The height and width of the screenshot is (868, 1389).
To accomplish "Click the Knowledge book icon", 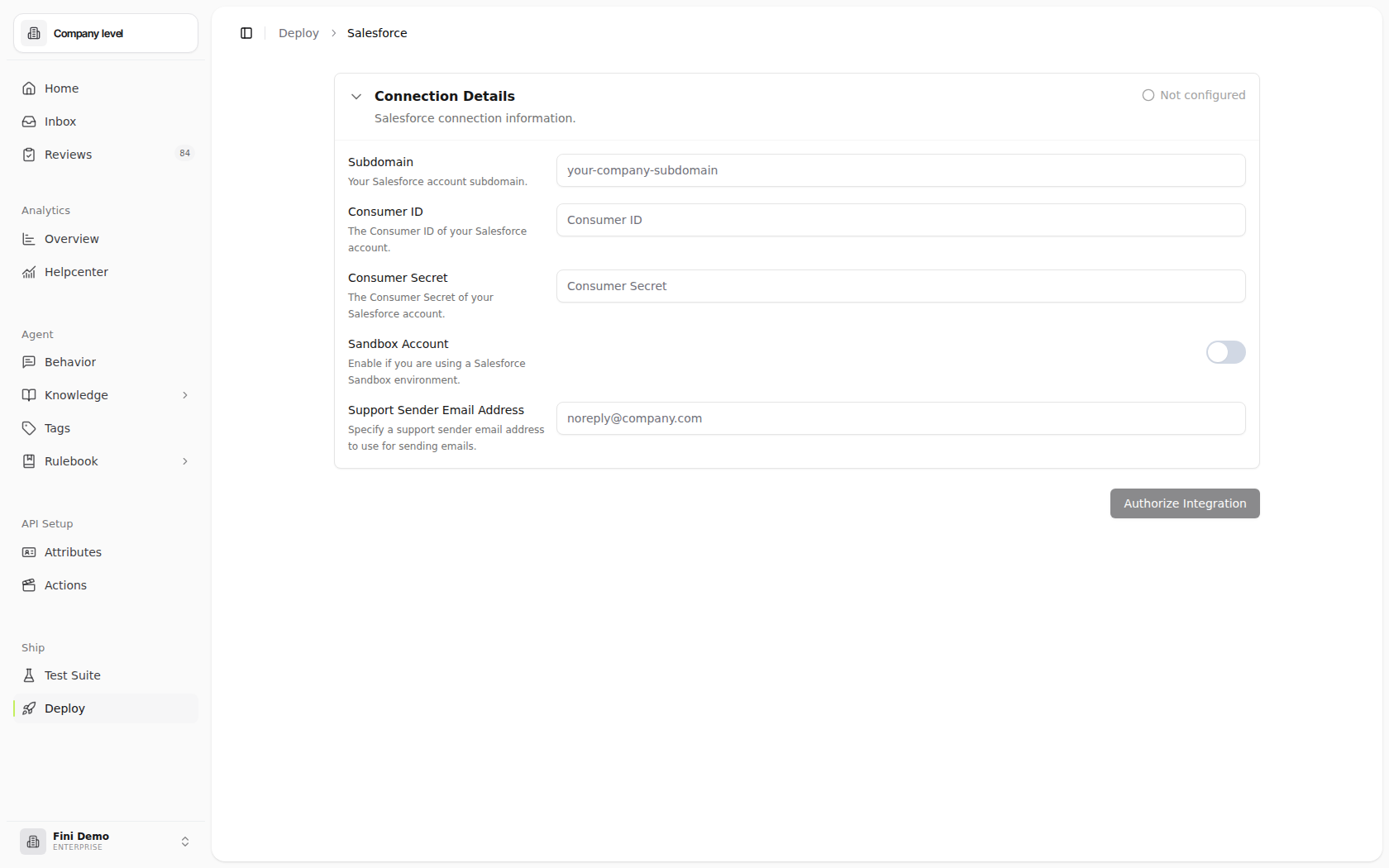I will click(29, 395).
